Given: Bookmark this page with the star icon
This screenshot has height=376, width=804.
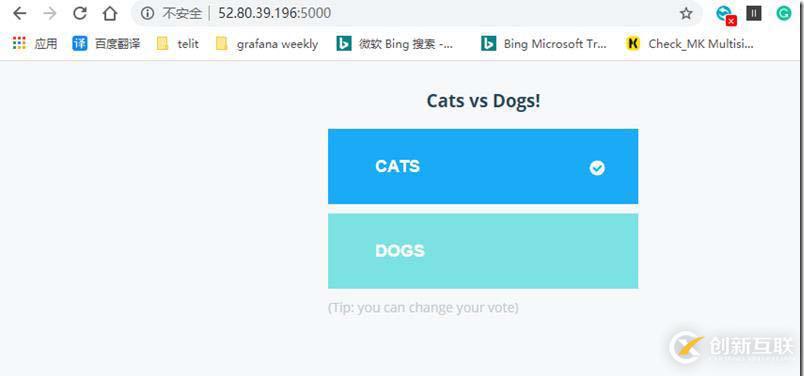Looking at the screenshot, I should (686, 14).
